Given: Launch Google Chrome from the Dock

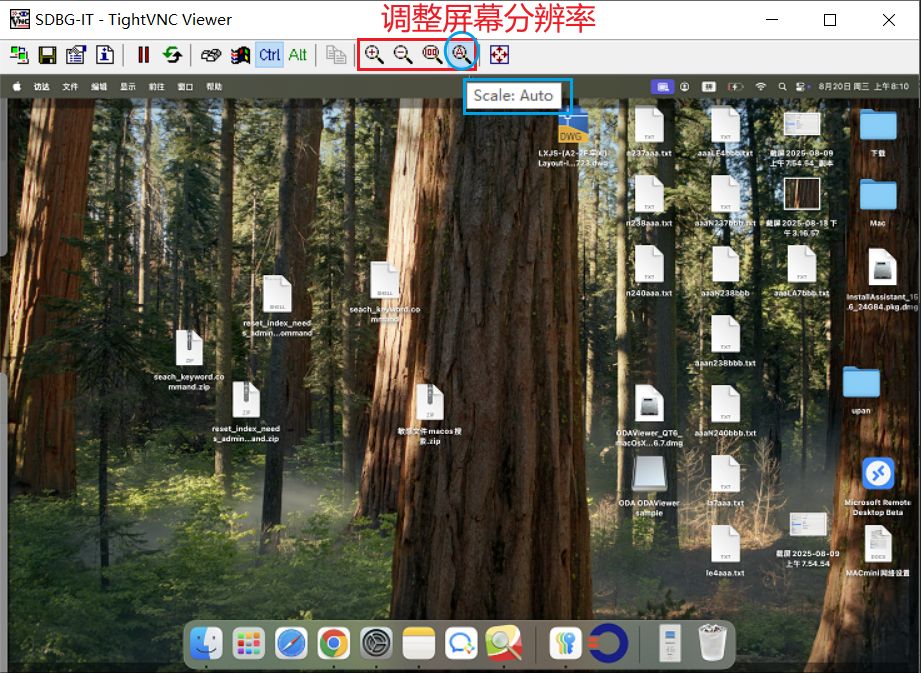Looking at the screenshot, I should (334, 643).
